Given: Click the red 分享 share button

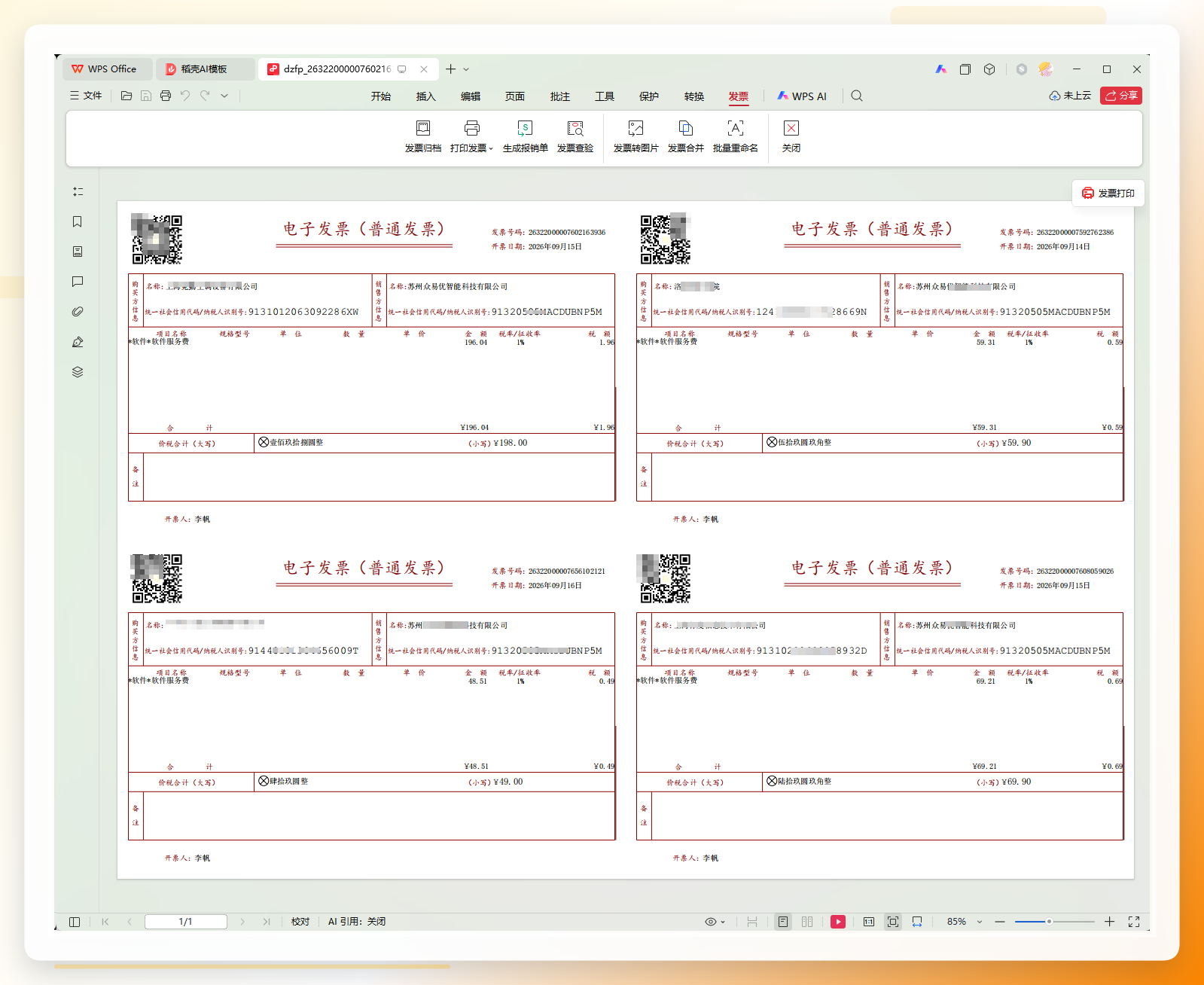Looking at the screenshot, I should 1121,96.
